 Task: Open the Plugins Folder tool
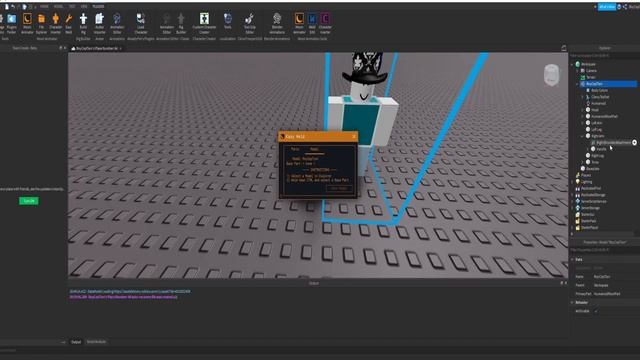[x=11, y=24]
